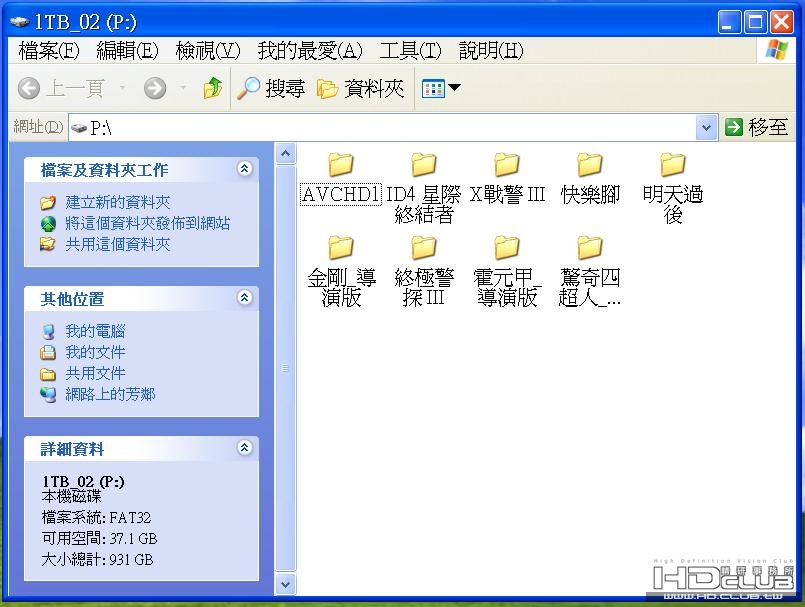Viewport: 805px width, 607px height.
Task: Go up one folder level
Action: pyautogui.click(x=213, y=88)
